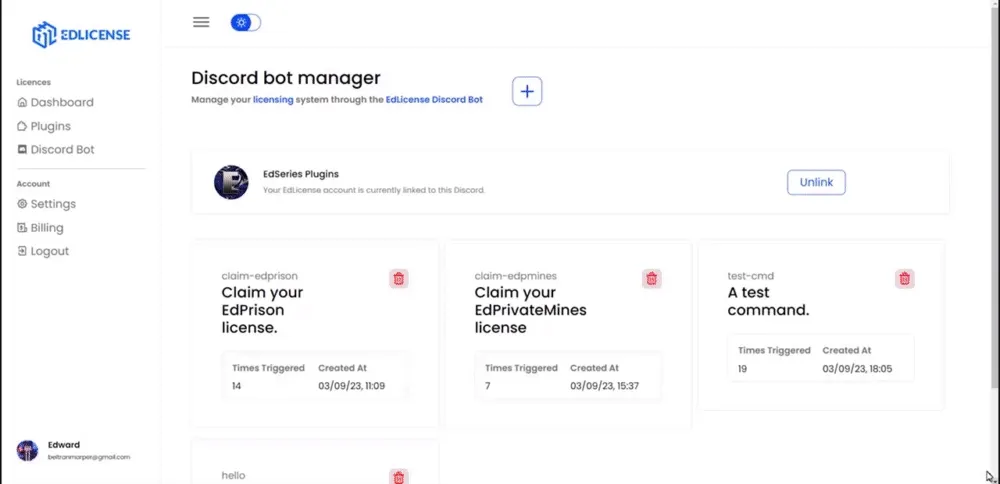The image size is (1000, 484).
Task: Click the Dashboard home icon
Action: 22,102
